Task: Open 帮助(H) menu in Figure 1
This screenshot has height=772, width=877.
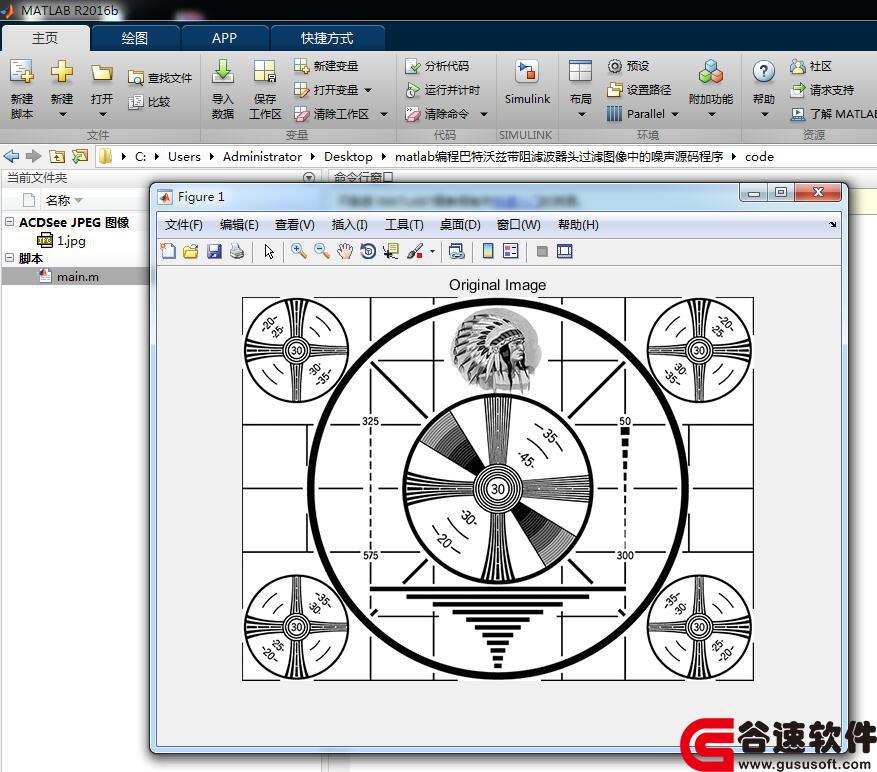Action: tap(578, 224)
